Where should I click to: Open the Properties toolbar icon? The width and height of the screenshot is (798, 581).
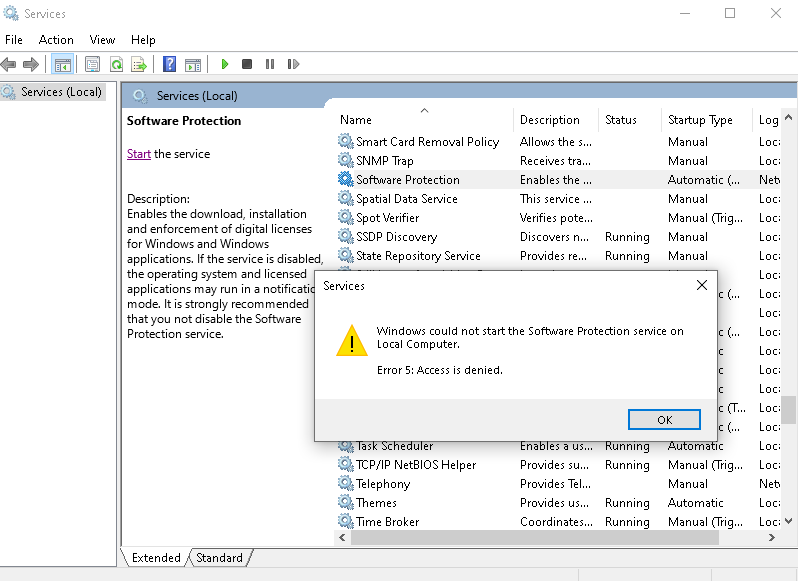92,64
